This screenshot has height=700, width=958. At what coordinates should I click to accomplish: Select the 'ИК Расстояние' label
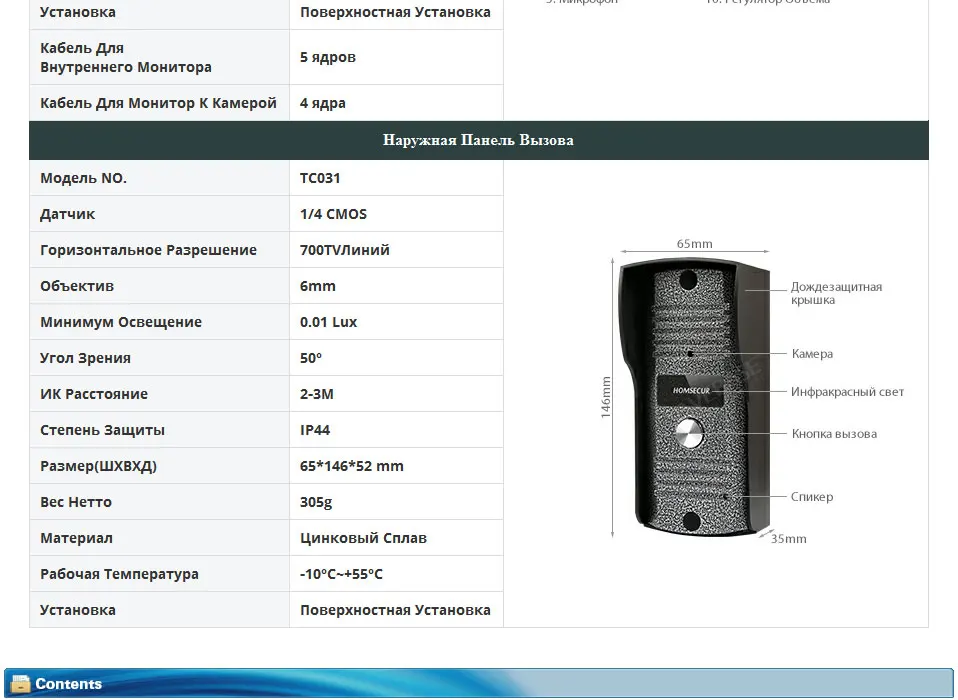coord(94,395)
